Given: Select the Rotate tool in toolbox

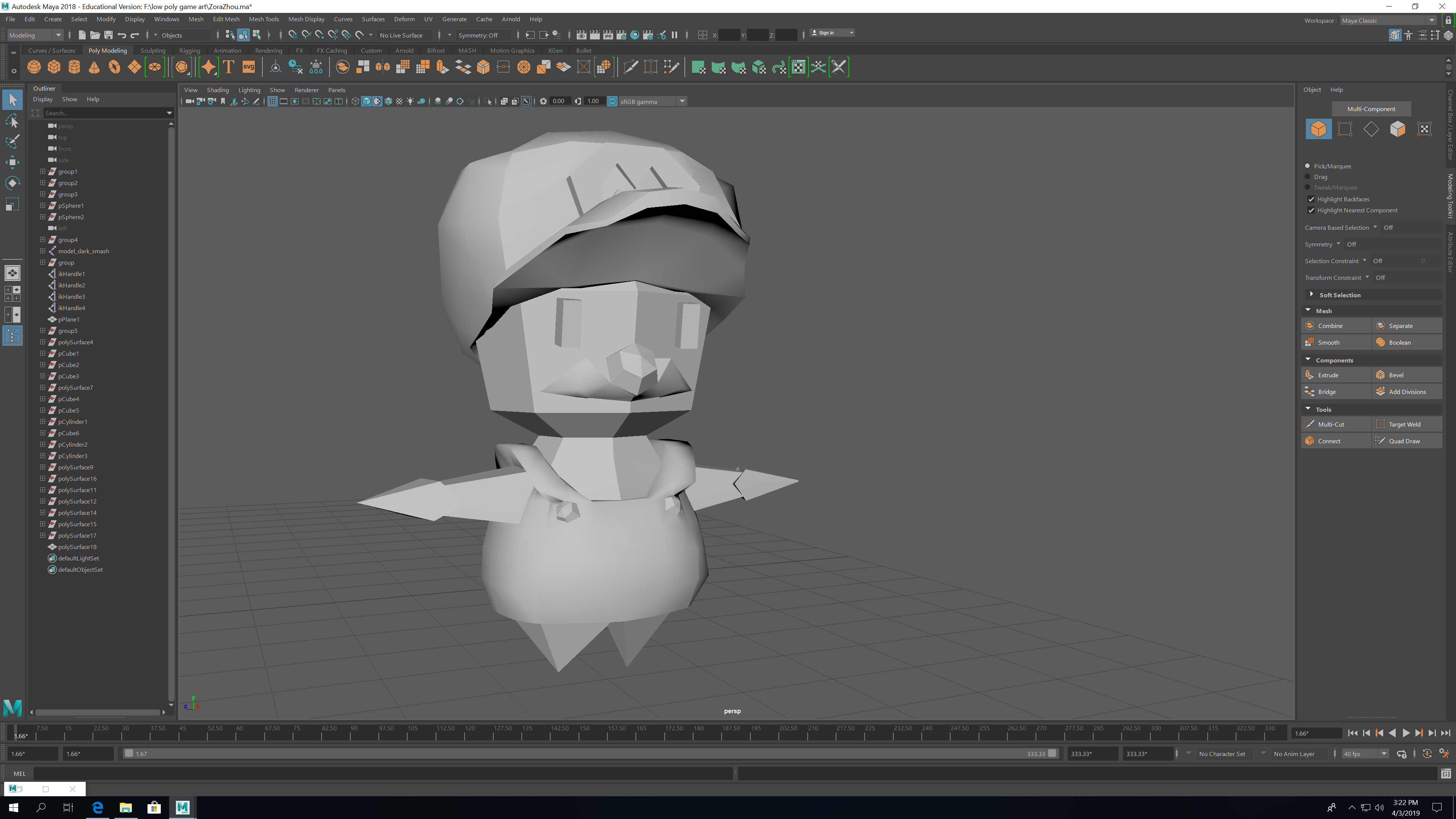Looking at the screenshot, I should [x=13, y=183].
